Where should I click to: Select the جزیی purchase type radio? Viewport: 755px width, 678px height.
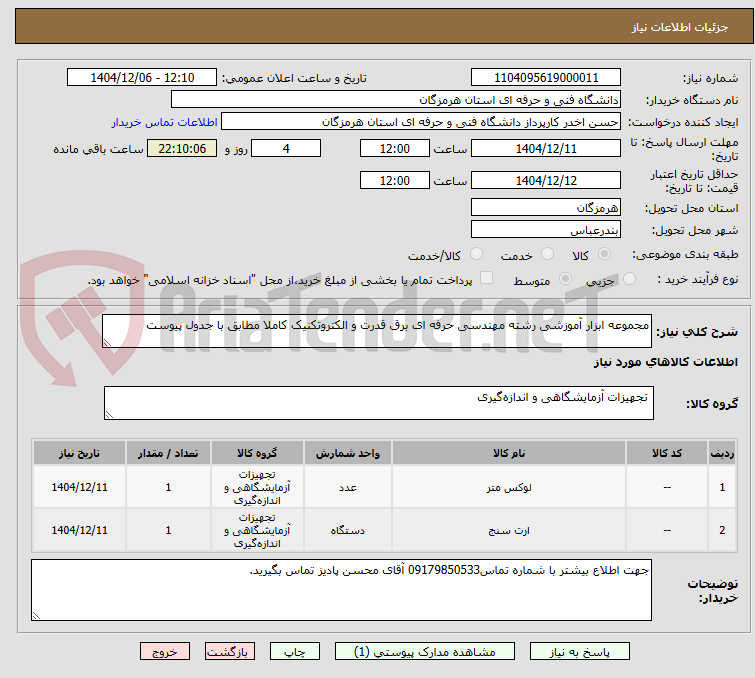629,279
